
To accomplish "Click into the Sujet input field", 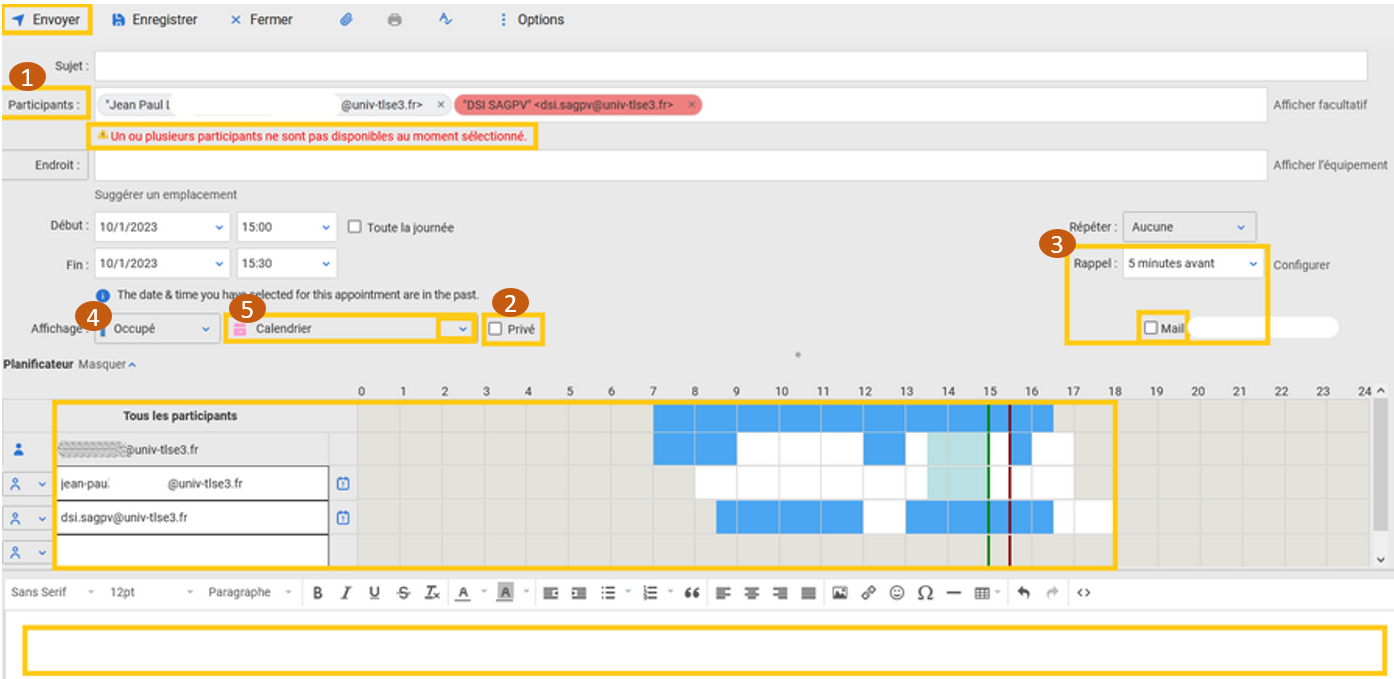I will coord(730,66).
